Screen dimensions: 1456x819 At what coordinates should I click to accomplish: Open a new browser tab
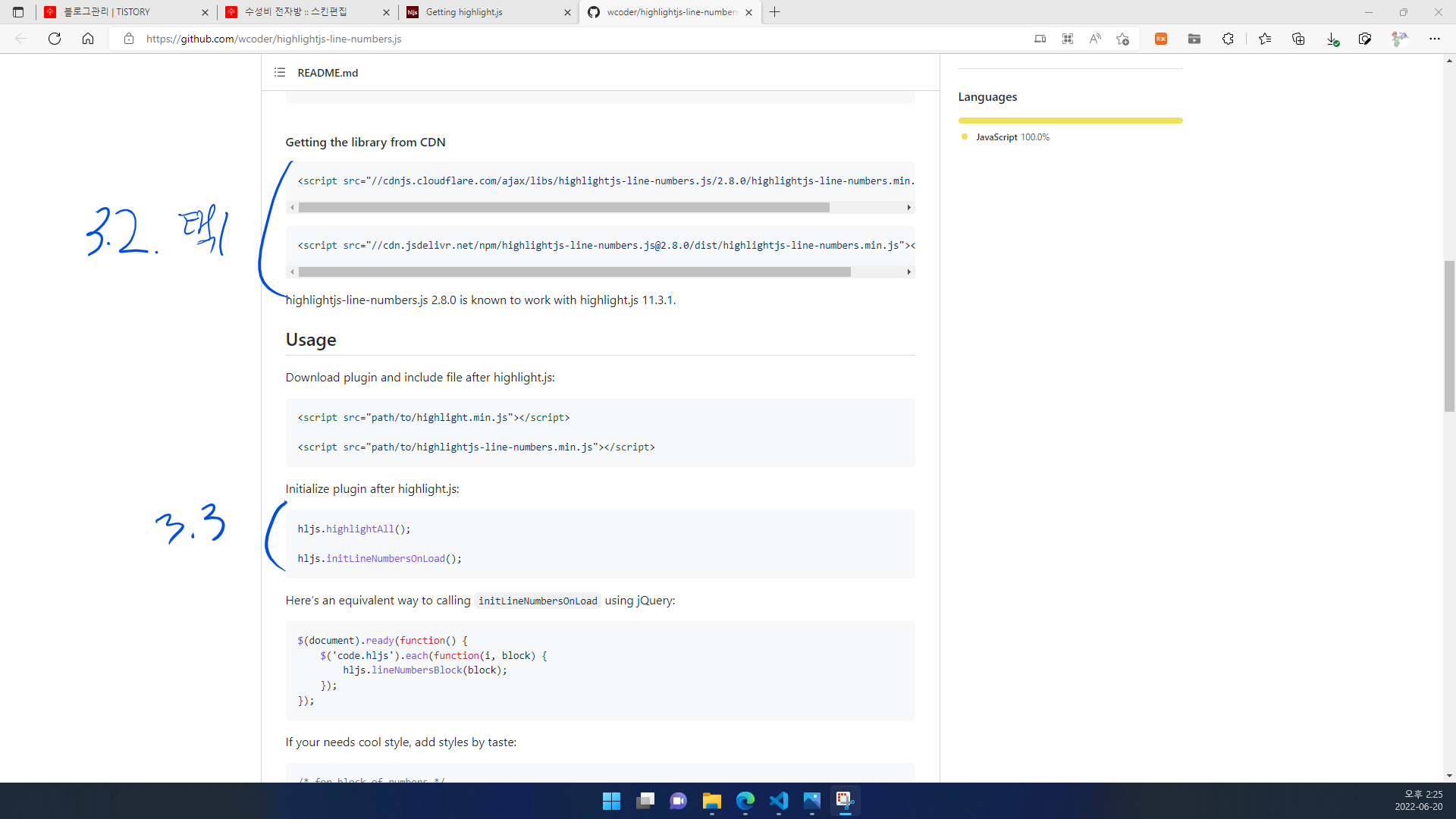tap(774, 12)
